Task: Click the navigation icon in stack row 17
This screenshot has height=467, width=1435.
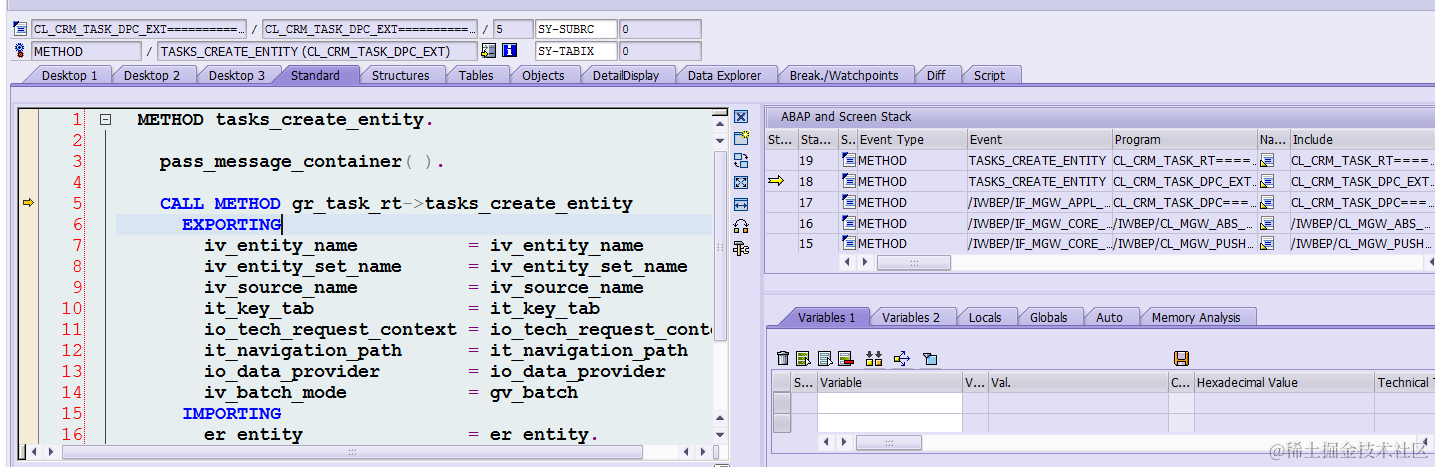Action: point(1267,202)
